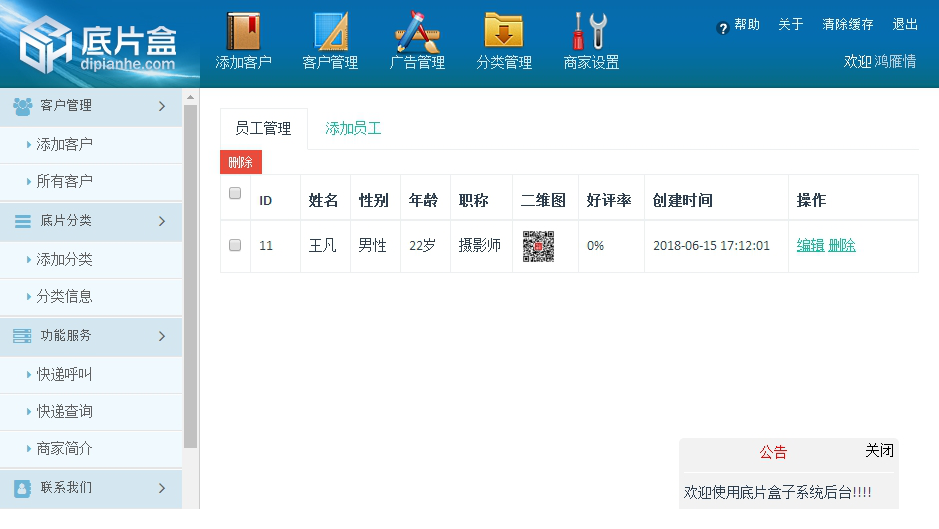Click the timestamp 2018-06-15 17:12:01

(x=711, y=246)
